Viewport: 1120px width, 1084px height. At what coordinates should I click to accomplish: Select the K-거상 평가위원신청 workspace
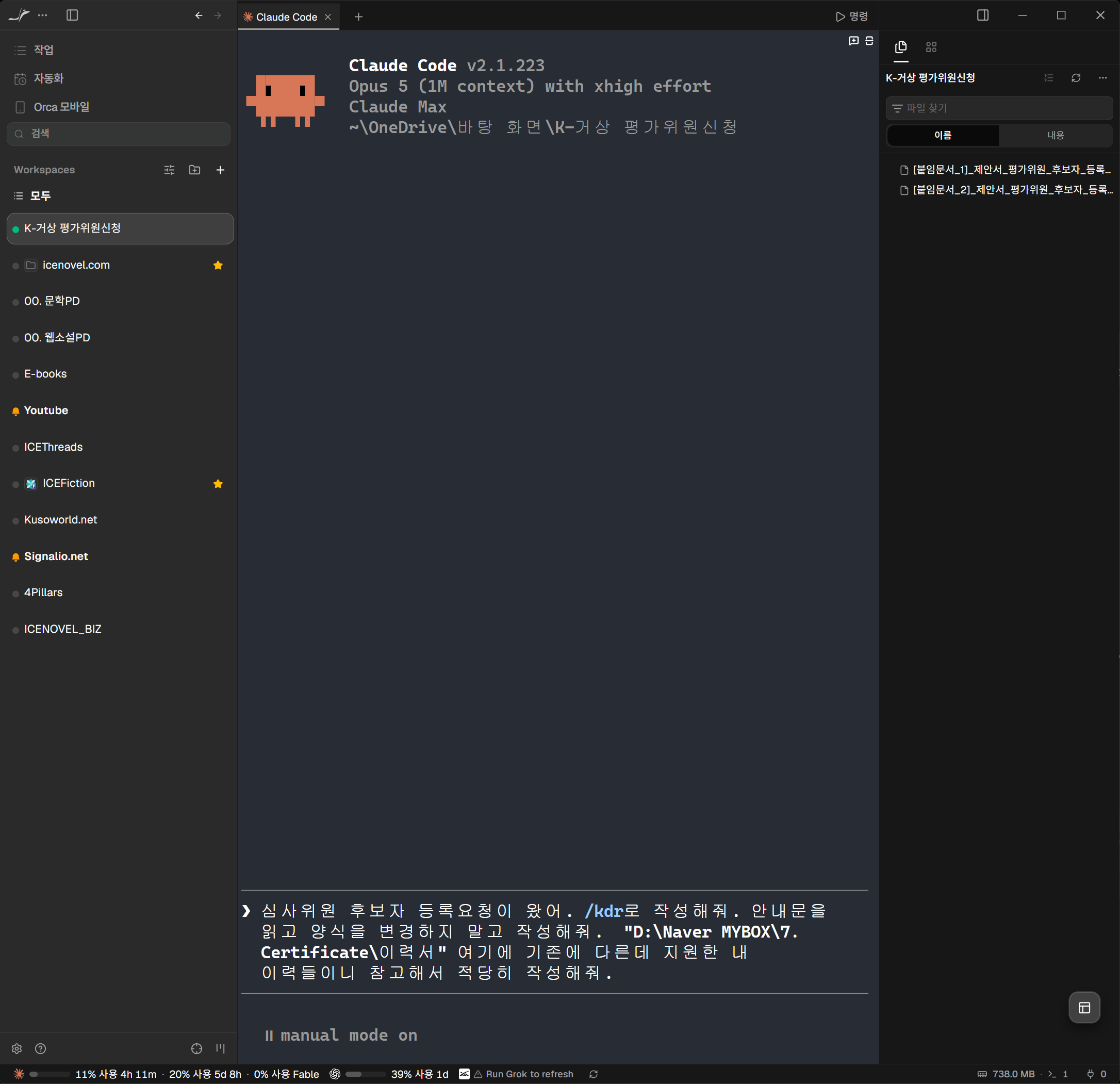(x=120, y=228)
